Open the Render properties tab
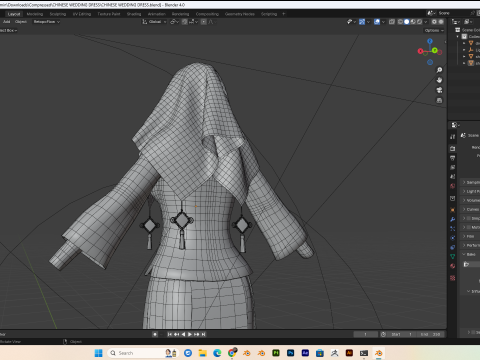The height and width of the screenshot is (360, 480). click(452, 149)
